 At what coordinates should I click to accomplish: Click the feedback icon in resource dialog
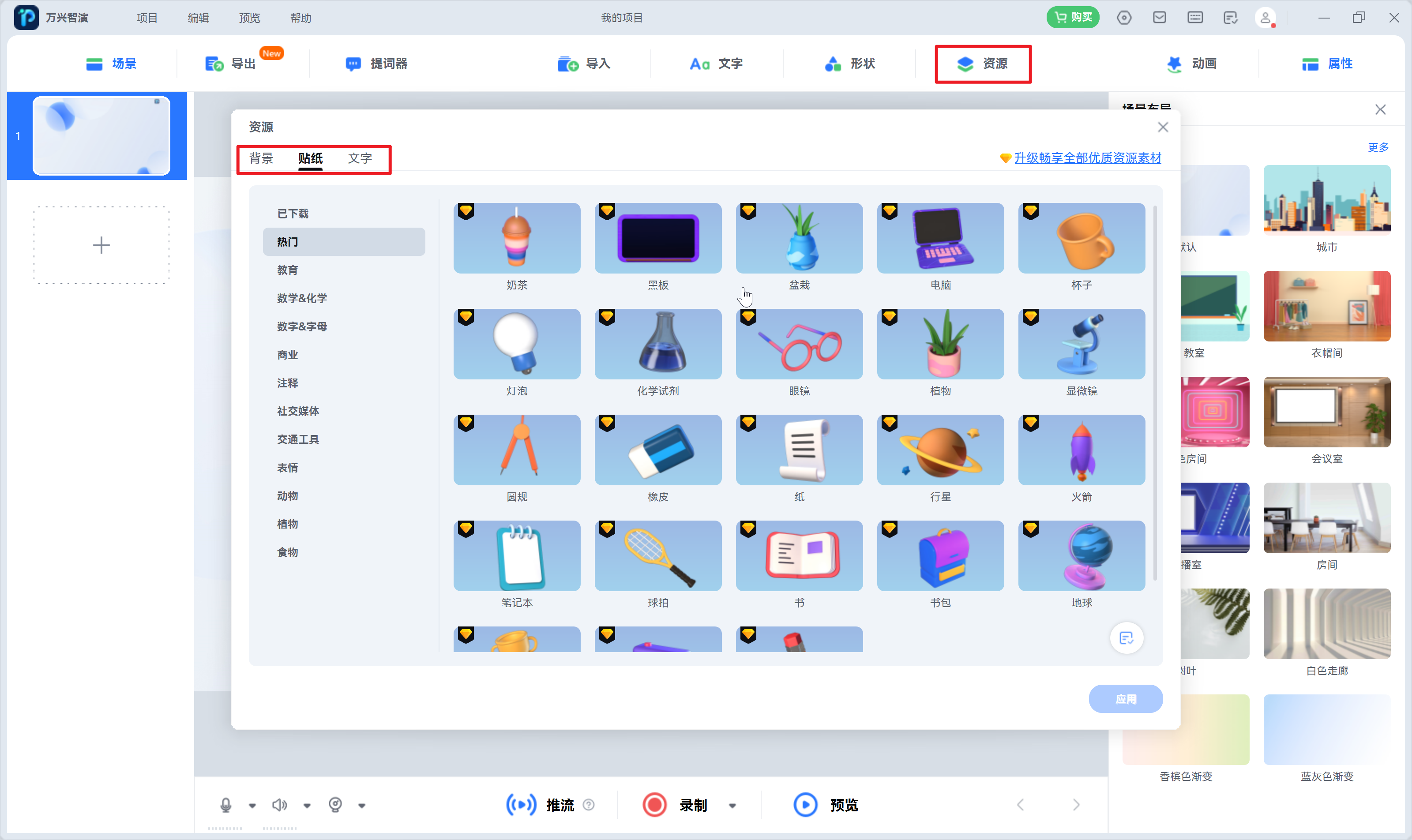coord(1126,638)
